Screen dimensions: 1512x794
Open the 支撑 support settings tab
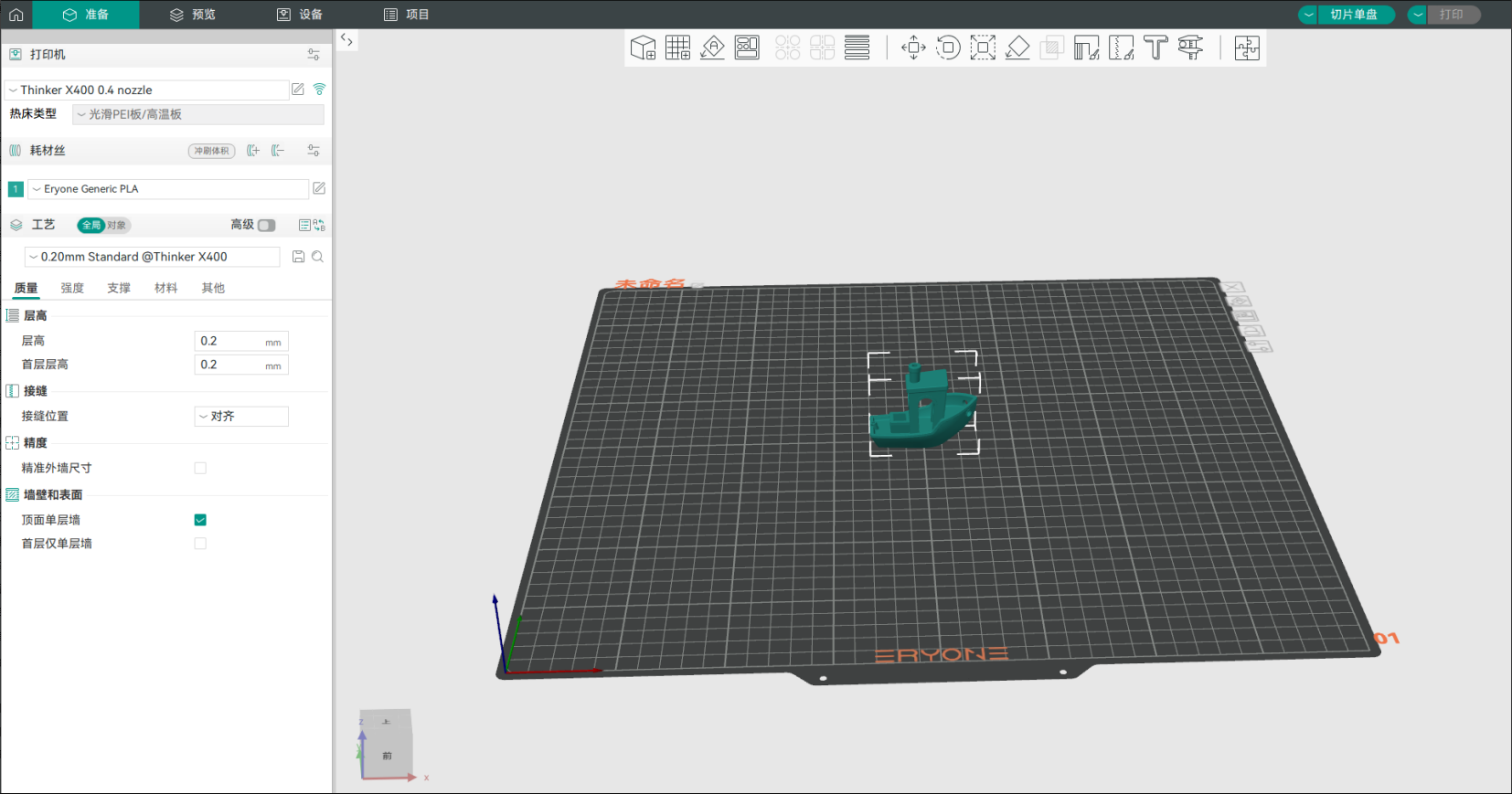119,288
